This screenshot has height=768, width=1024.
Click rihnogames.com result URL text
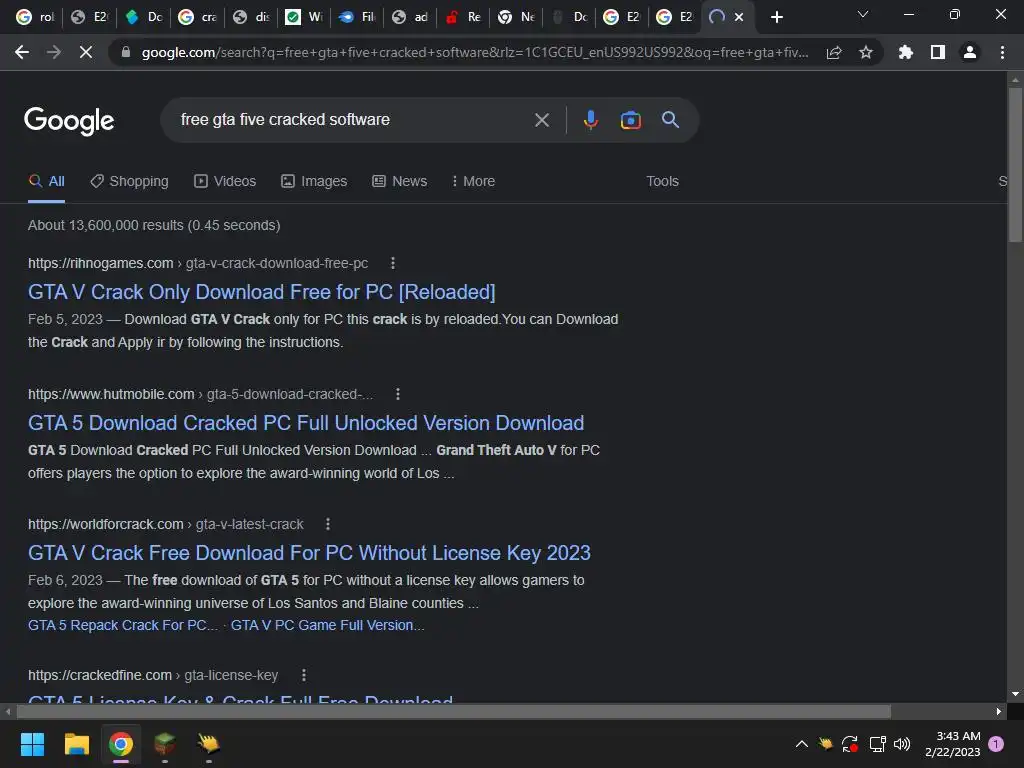point(198,263)
